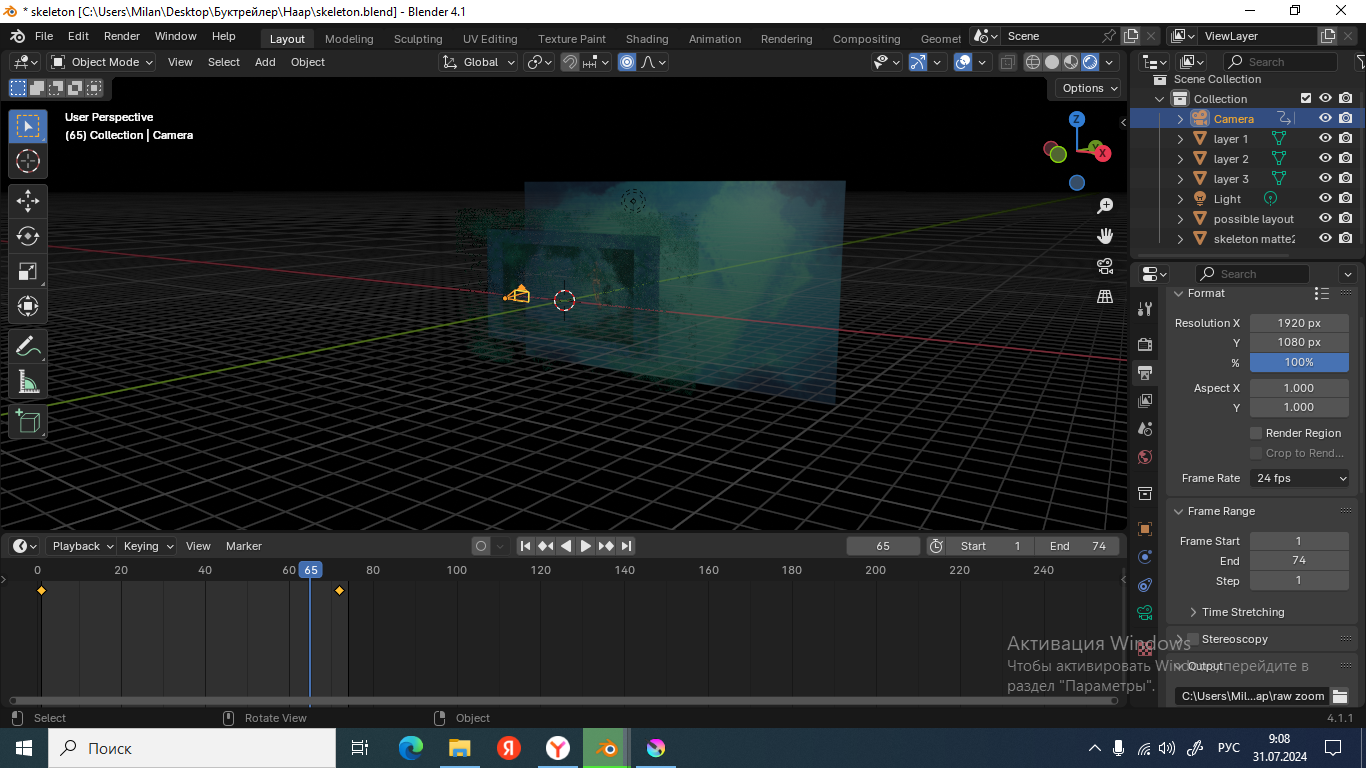Click the Resolution percentage 100% slider
Screen dimensions: 1366x768
coord(1299,362)
